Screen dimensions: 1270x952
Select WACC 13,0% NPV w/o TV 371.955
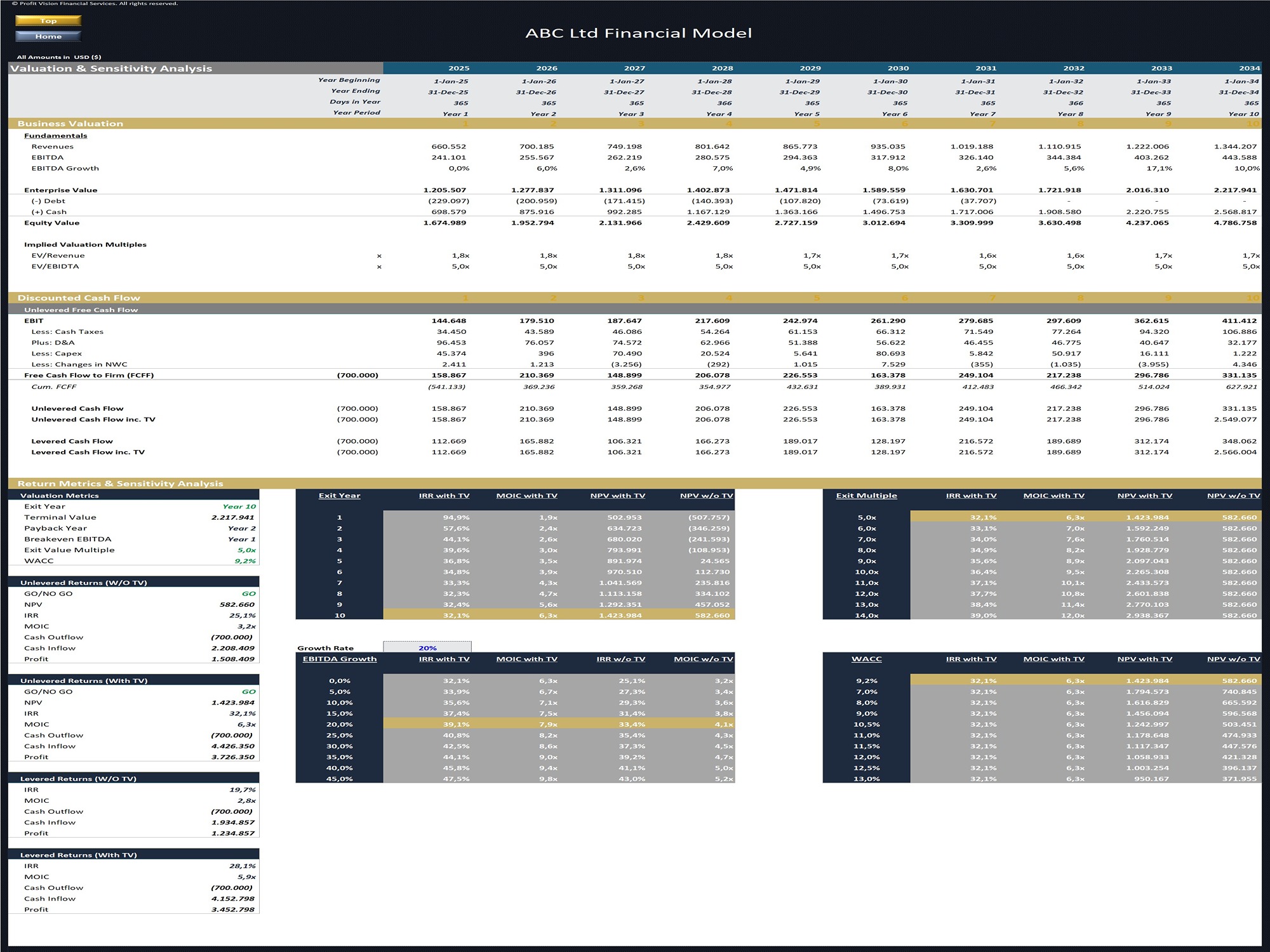pyautogui.click(x=1239, y=779)
